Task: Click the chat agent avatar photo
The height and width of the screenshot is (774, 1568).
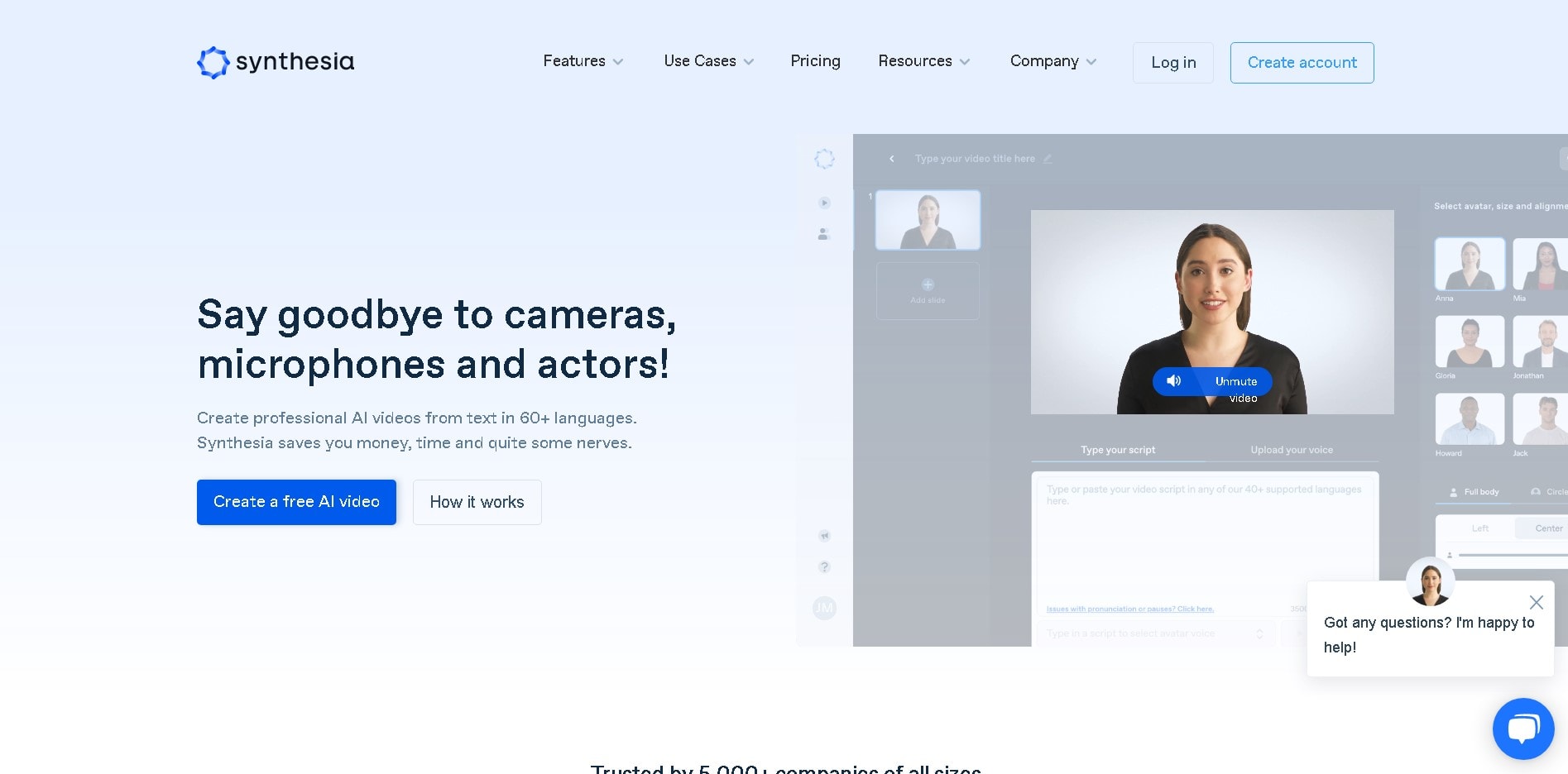Action: pos(1430,581)
